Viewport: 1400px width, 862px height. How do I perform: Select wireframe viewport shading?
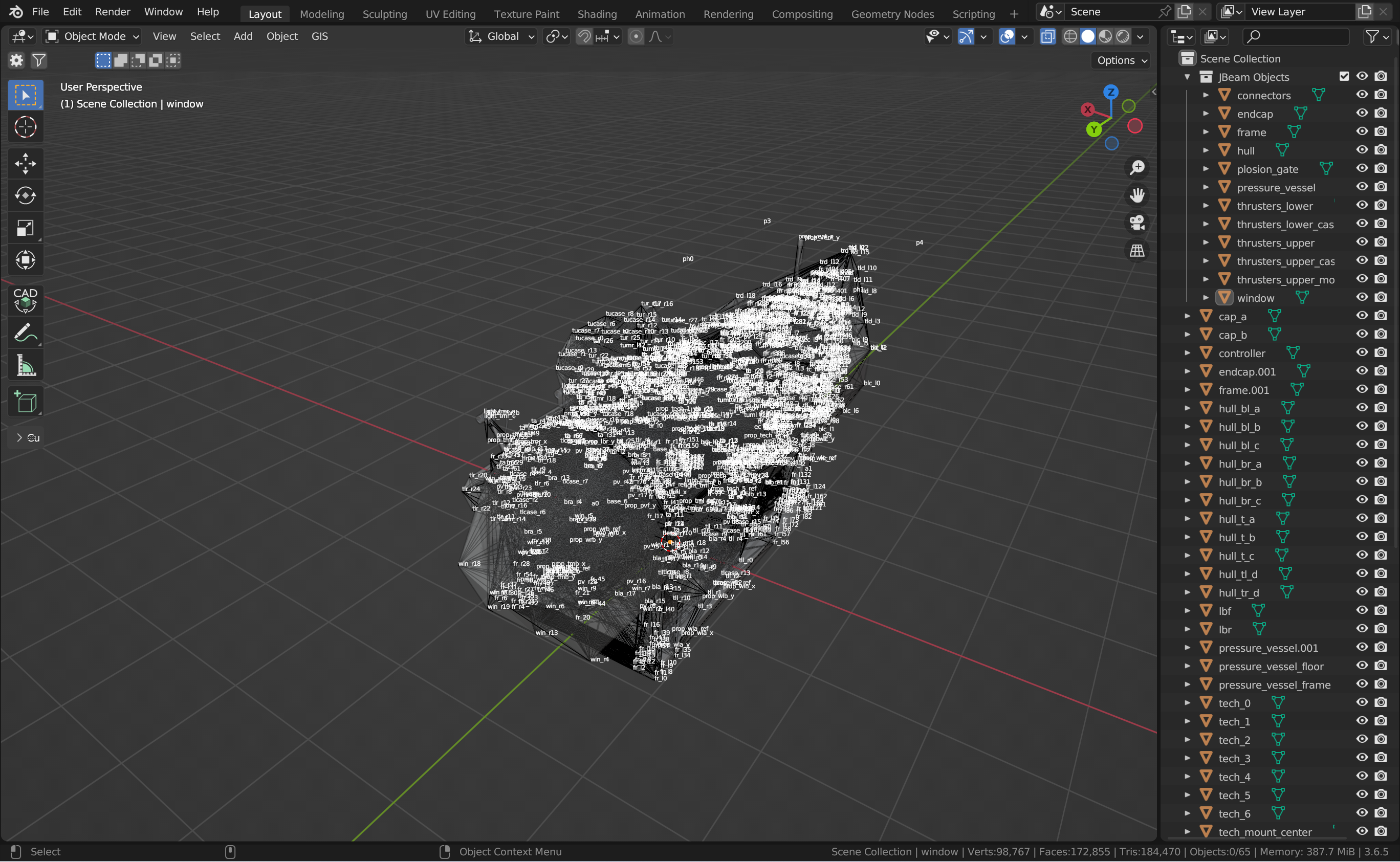click(1070, 36)
